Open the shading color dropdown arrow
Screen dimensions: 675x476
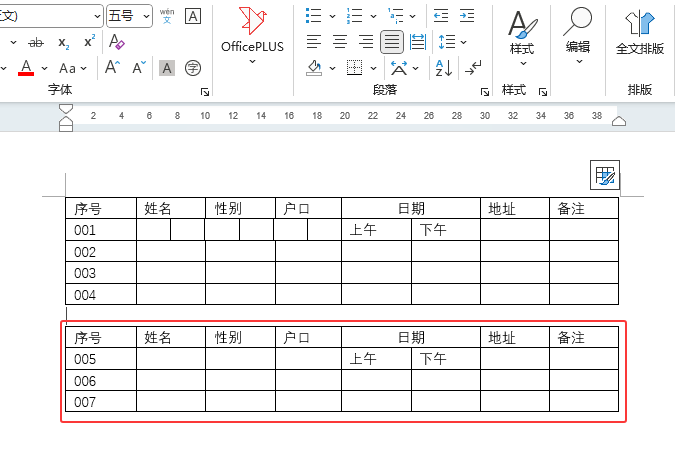(332, 68)
